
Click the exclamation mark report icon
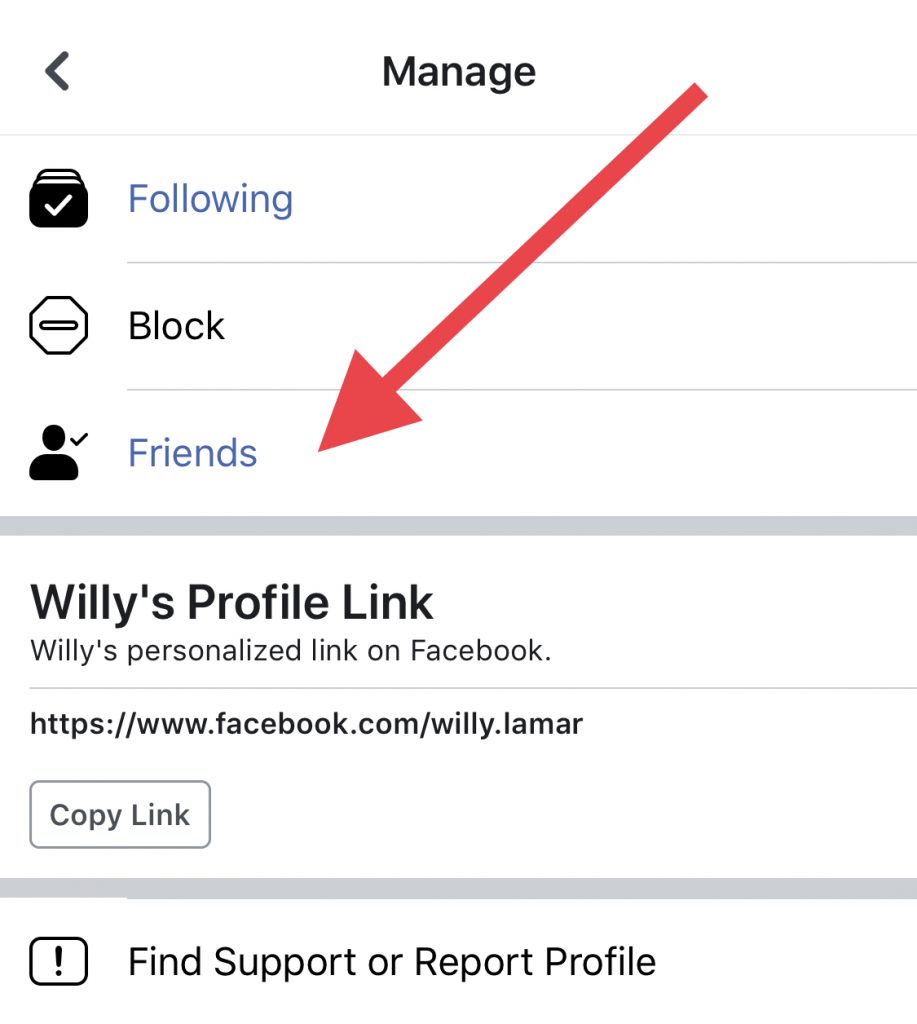pos(59,961)
